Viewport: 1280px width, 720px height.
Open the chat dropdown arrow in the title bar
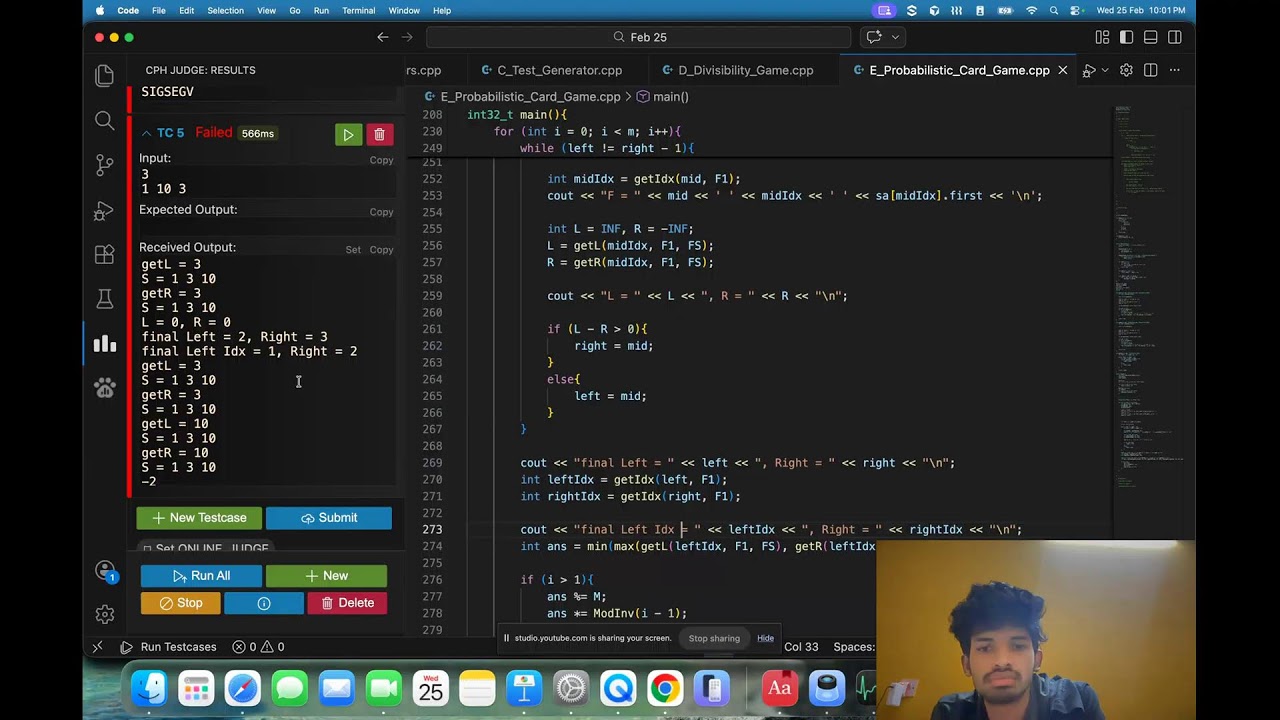pos(895,37)
